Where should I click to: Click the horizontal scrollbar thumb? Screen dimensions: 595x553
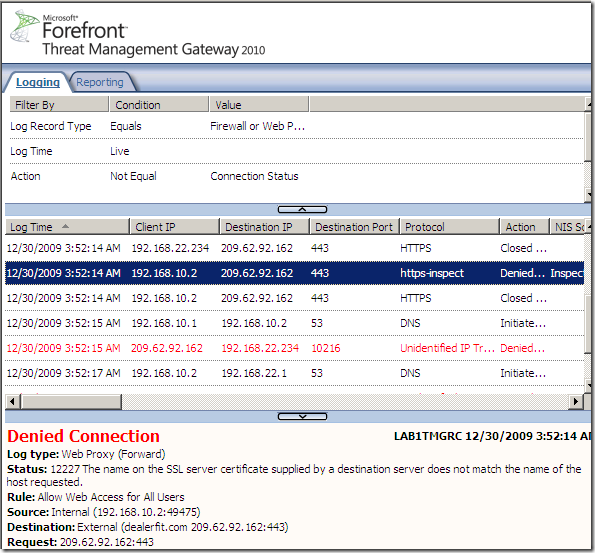(71, 401)
